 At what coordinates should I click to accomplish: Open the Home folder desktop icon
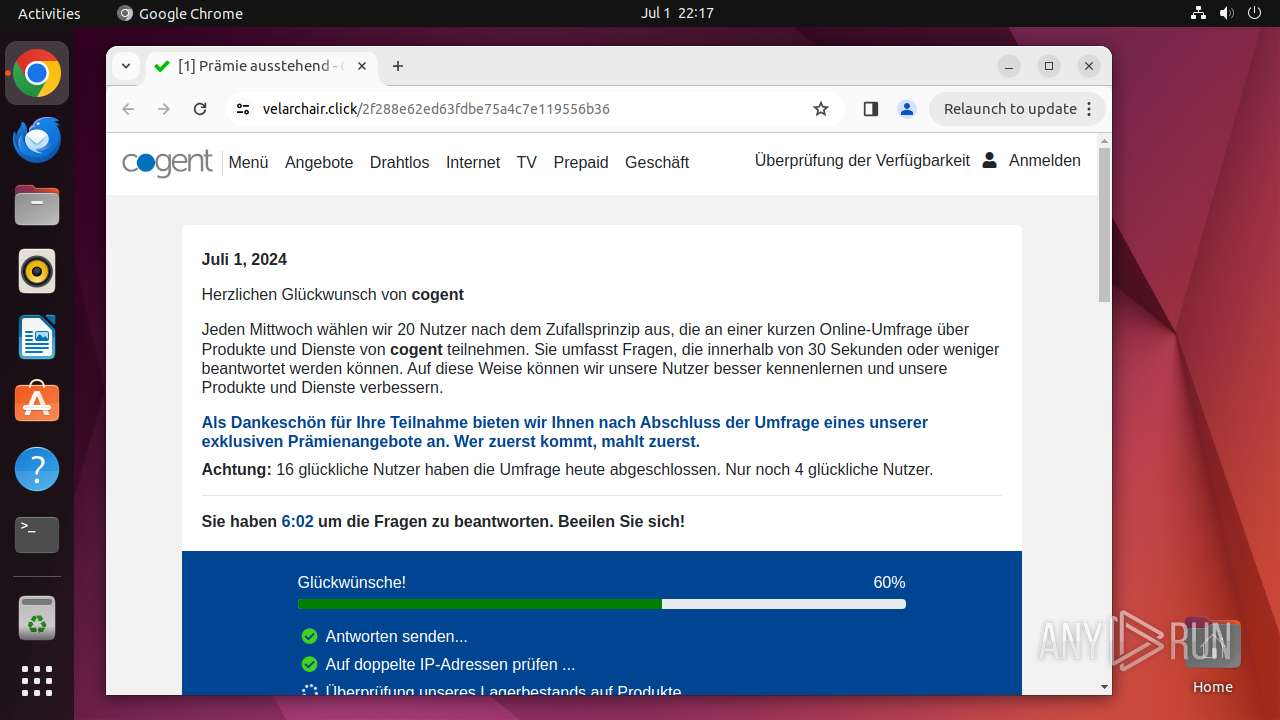tap(1212, 655)
